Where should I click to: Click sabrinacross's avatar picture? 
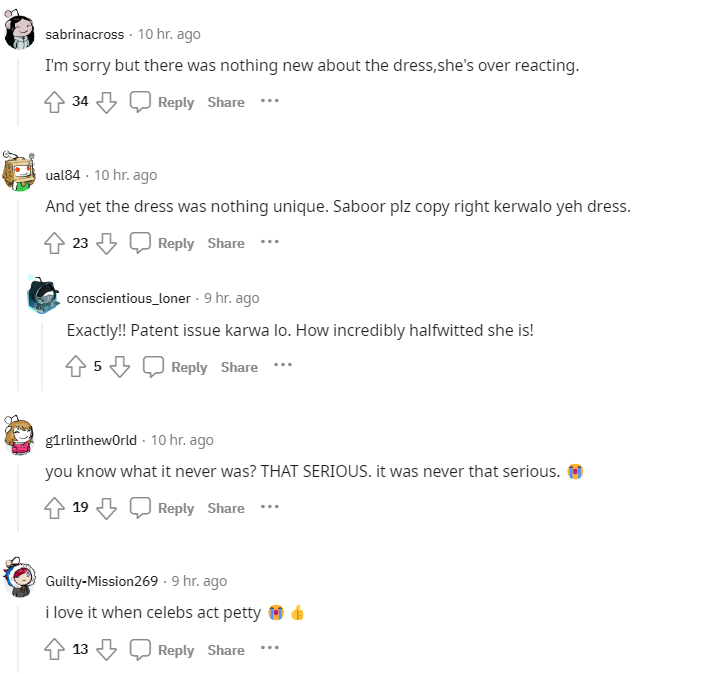point(21,34)
